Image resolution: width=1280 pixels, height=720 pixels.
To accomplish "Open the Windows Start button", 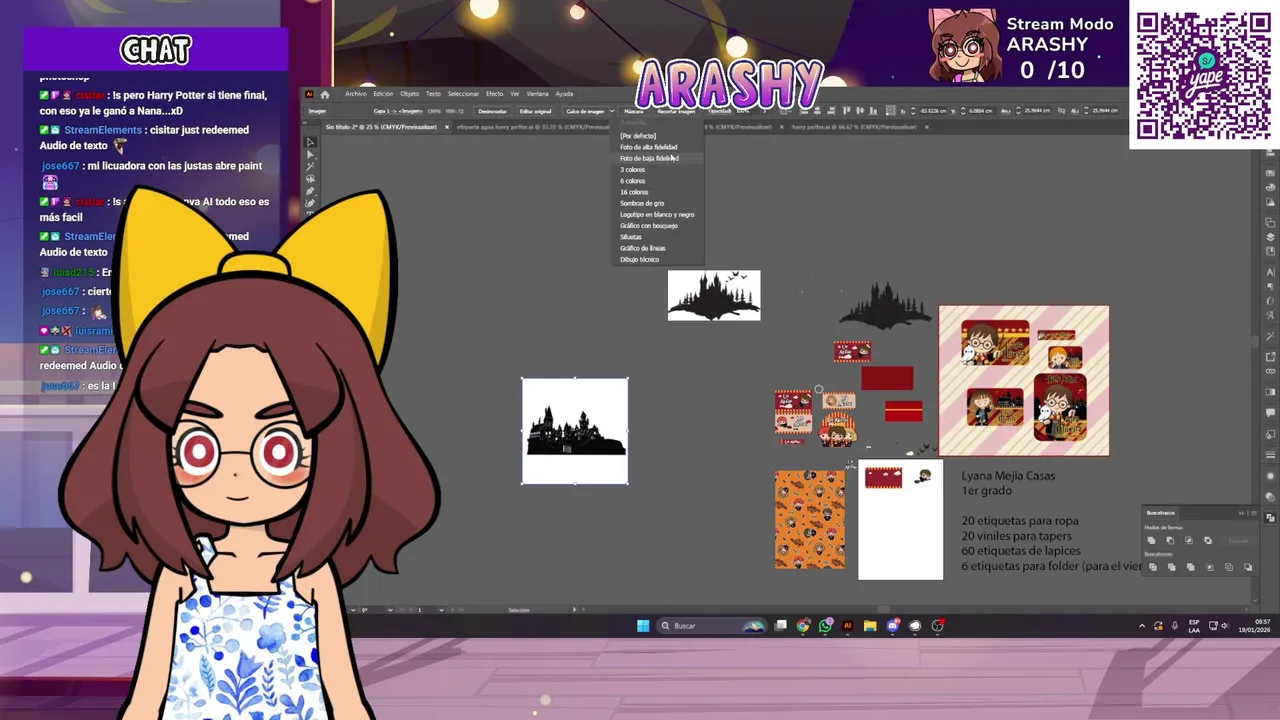I will coord(643,626).
